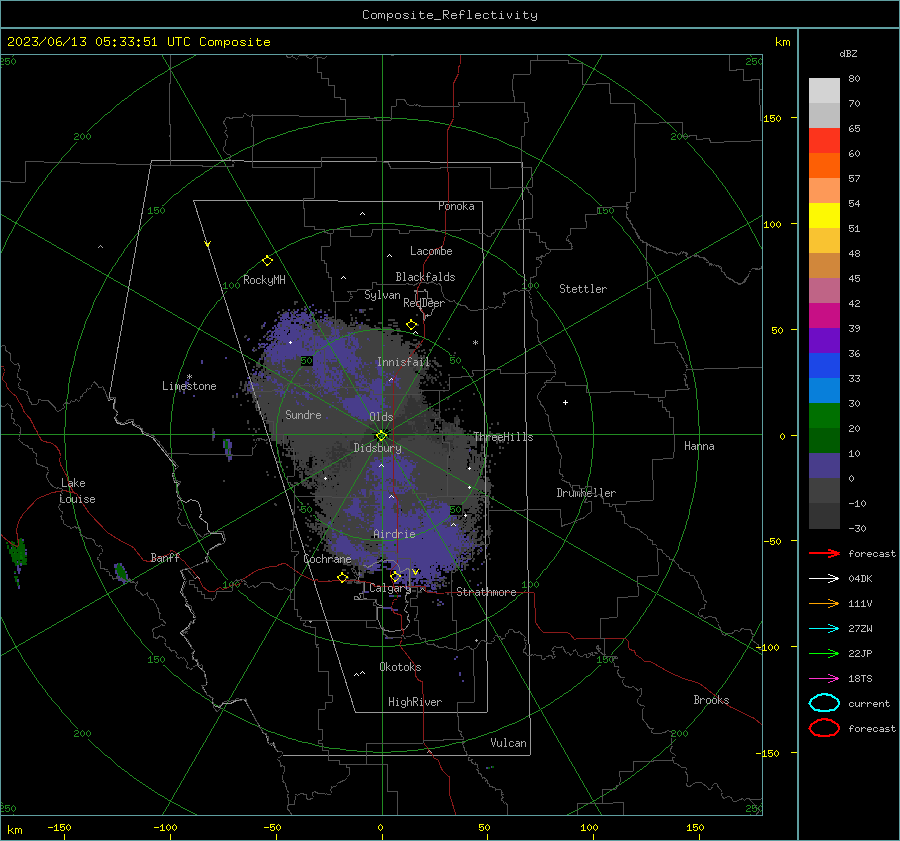The width and height of the screenshot is (900, 841).
Task: Pick the cyan 27ZW arrow legend icon
Action: coord(824,628)
